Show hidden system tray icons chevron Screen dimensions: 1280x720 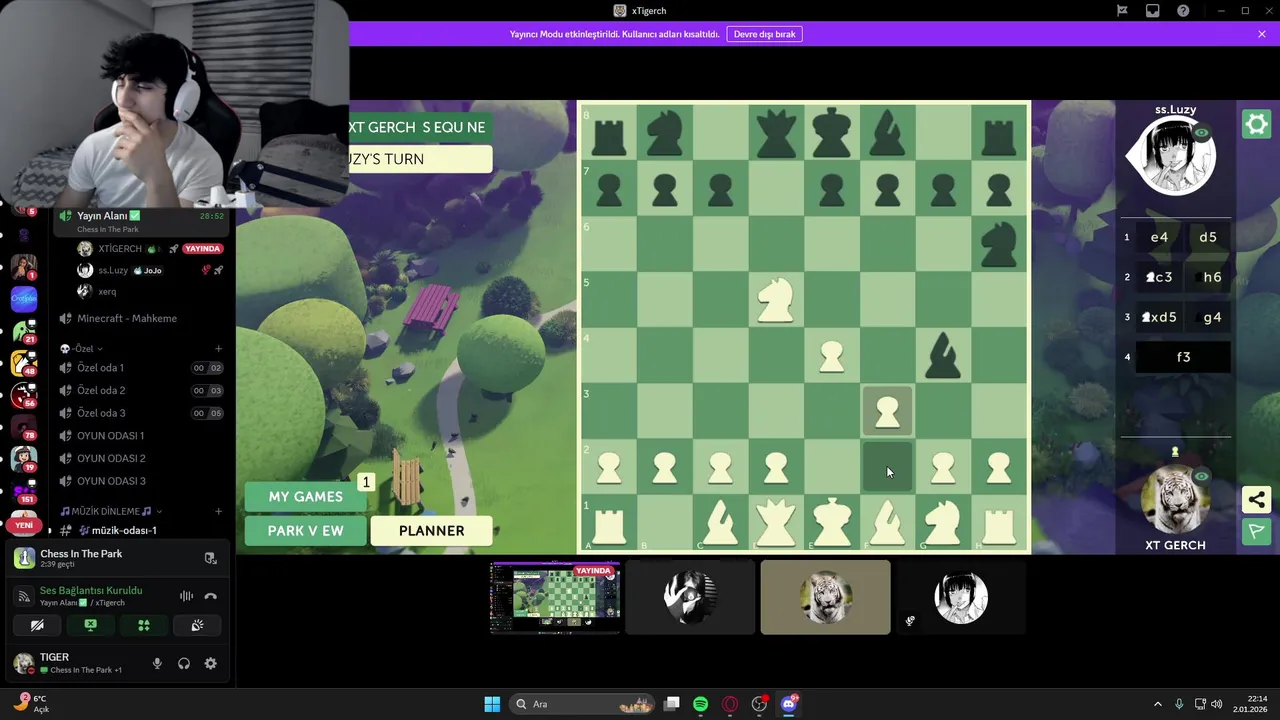(1158, 704)
